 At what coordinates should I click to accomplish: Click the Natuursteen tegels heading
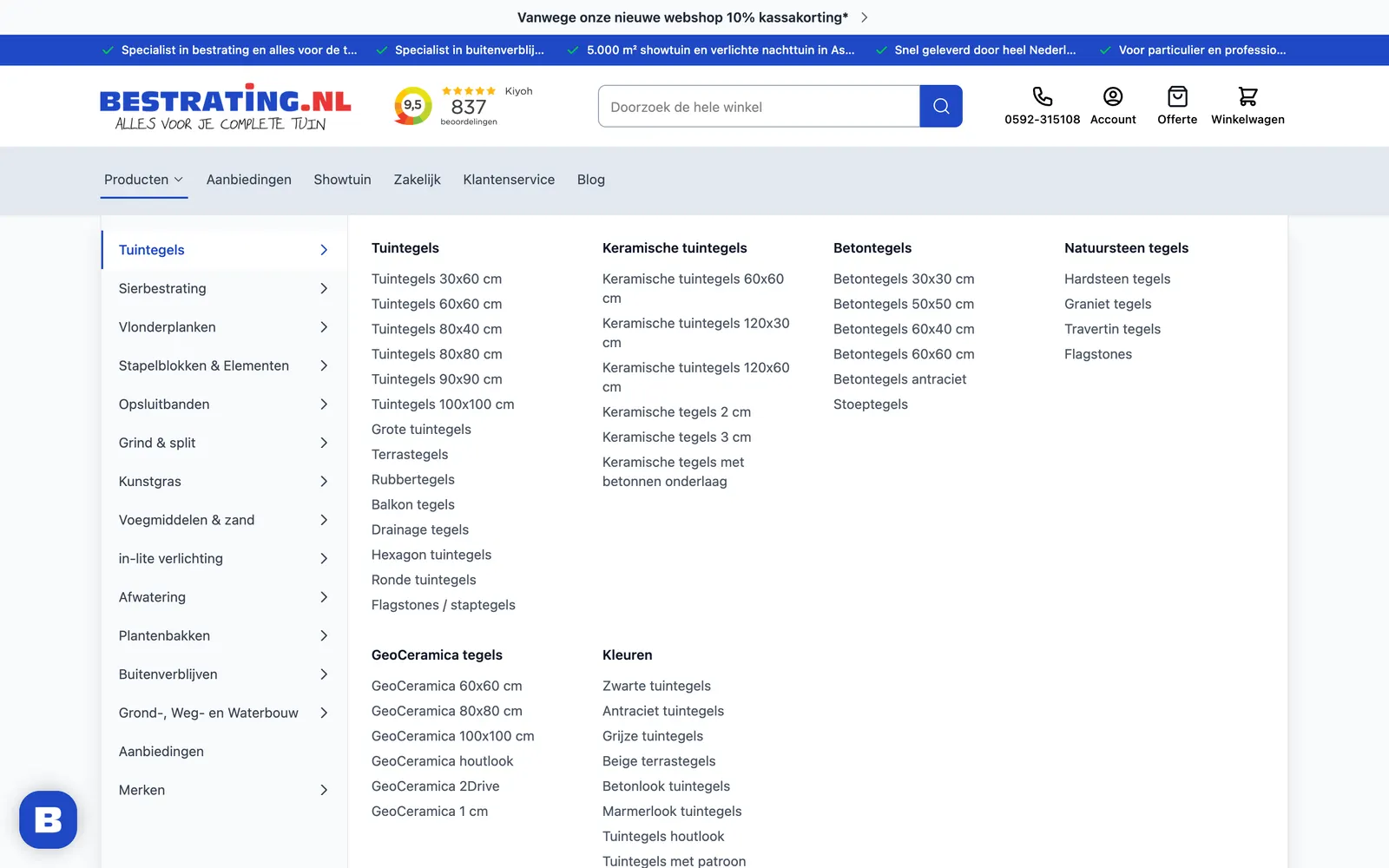coord(1126,248)
